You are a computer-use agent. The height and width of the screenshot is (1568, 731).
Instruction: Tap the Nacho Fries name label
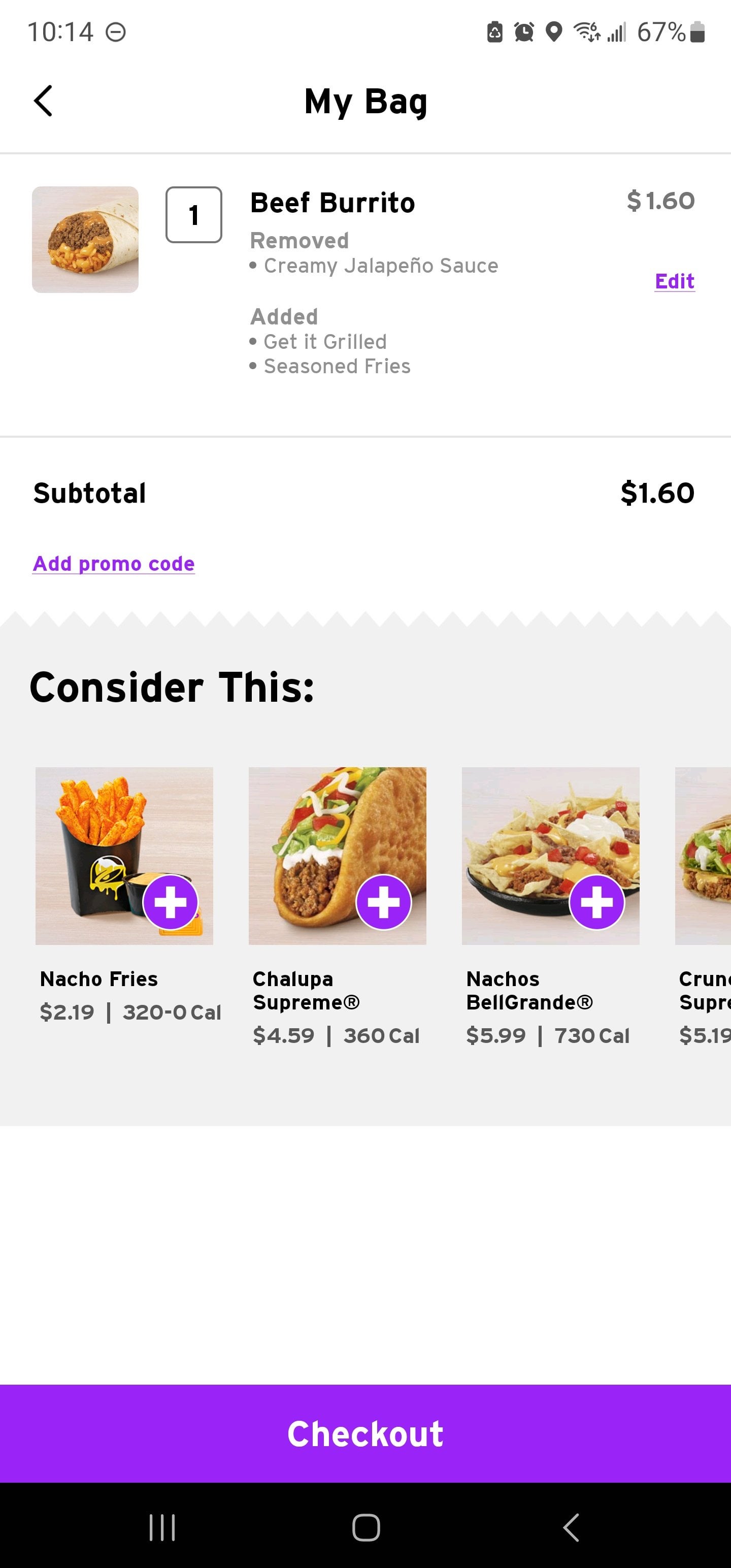[98, 979]
